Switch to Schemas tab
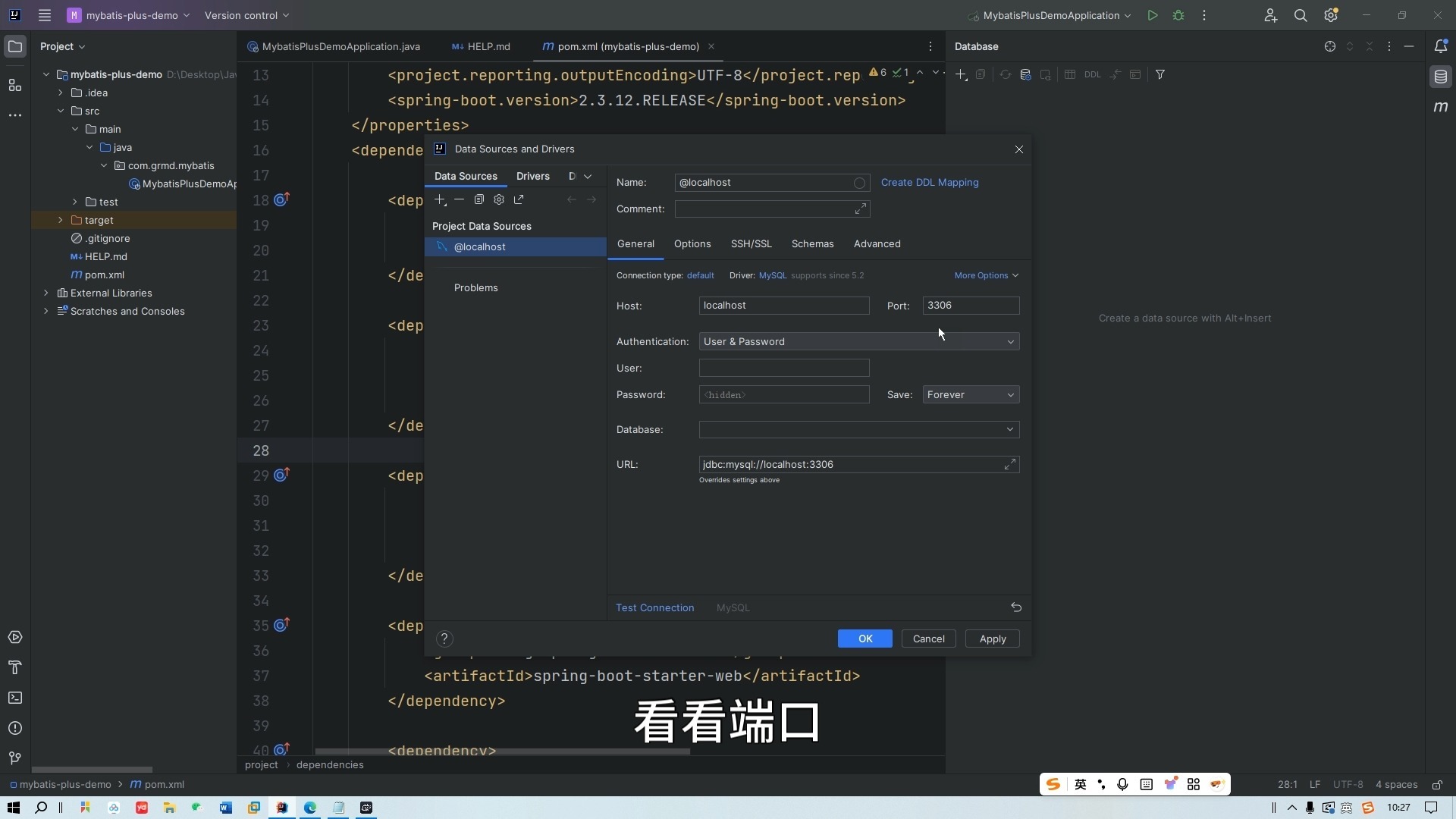Viewport: 1456px width, 819px height. (813, 243)
